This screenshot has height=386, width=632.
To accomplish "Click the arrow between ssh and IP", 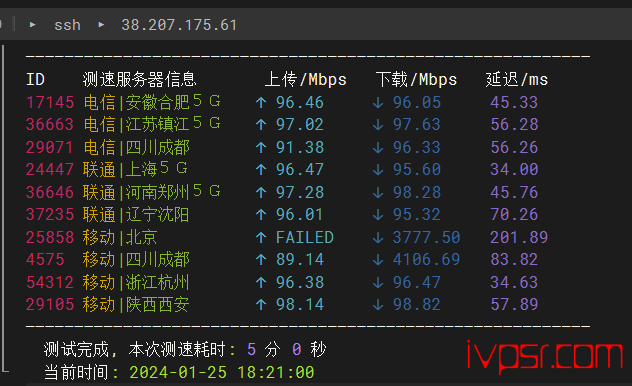I will coord(101,25).
